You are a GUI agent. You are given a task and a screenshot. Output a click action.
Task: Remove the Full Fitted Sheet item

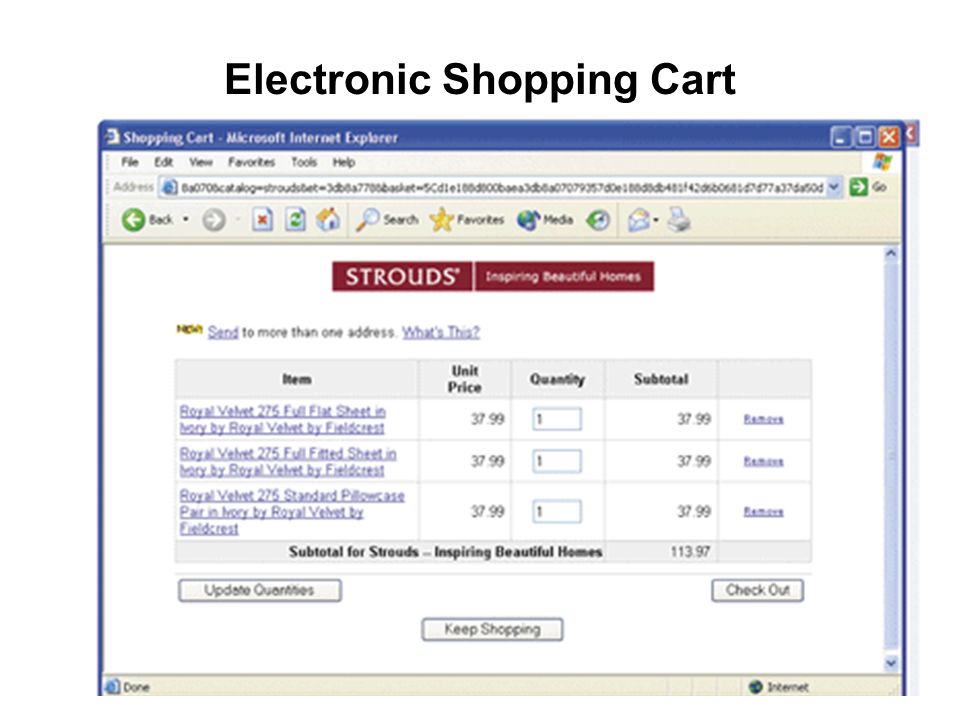pyautogui.click(x=763, y=462)
